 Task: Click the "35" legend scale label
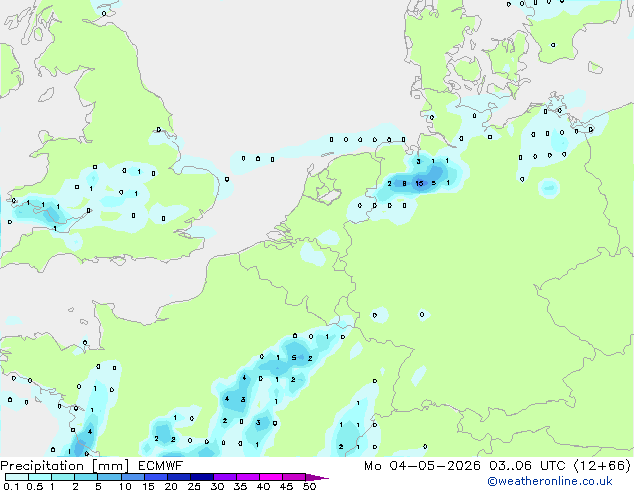pyautogui.click(x=240, y=486)
